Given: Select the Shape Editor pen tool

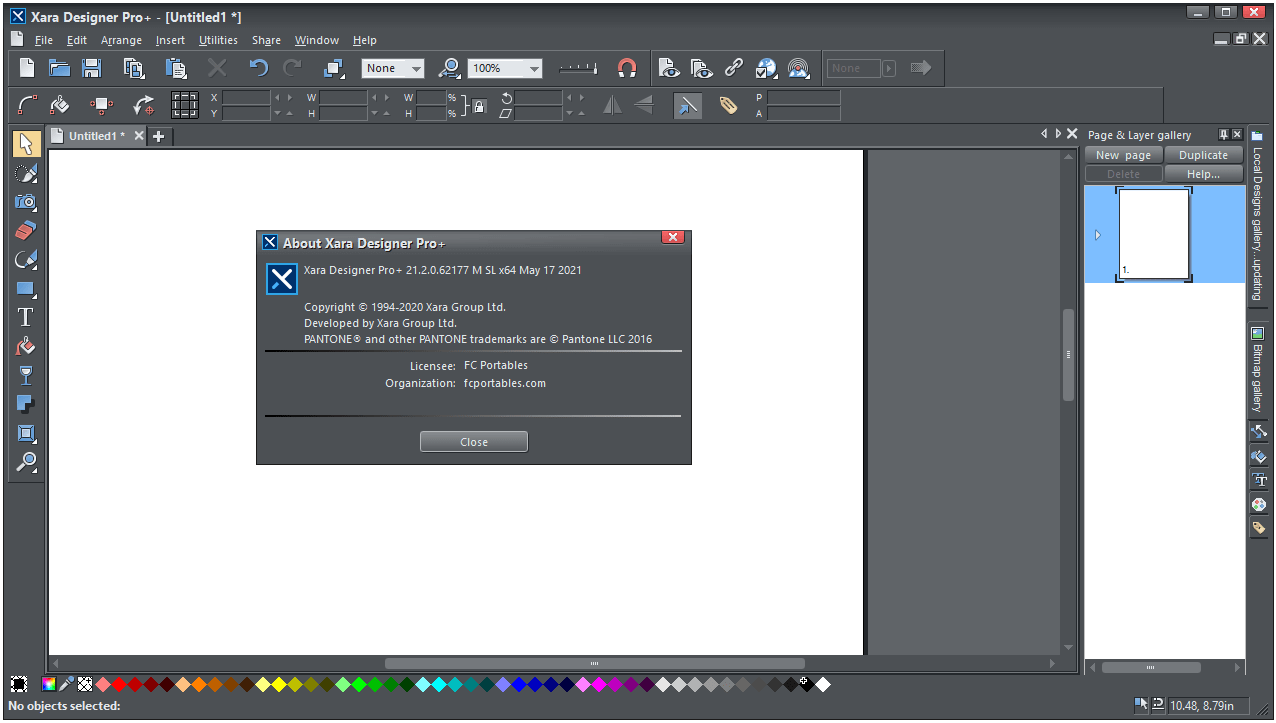Looking at the screenshot, I should point(27,260).
